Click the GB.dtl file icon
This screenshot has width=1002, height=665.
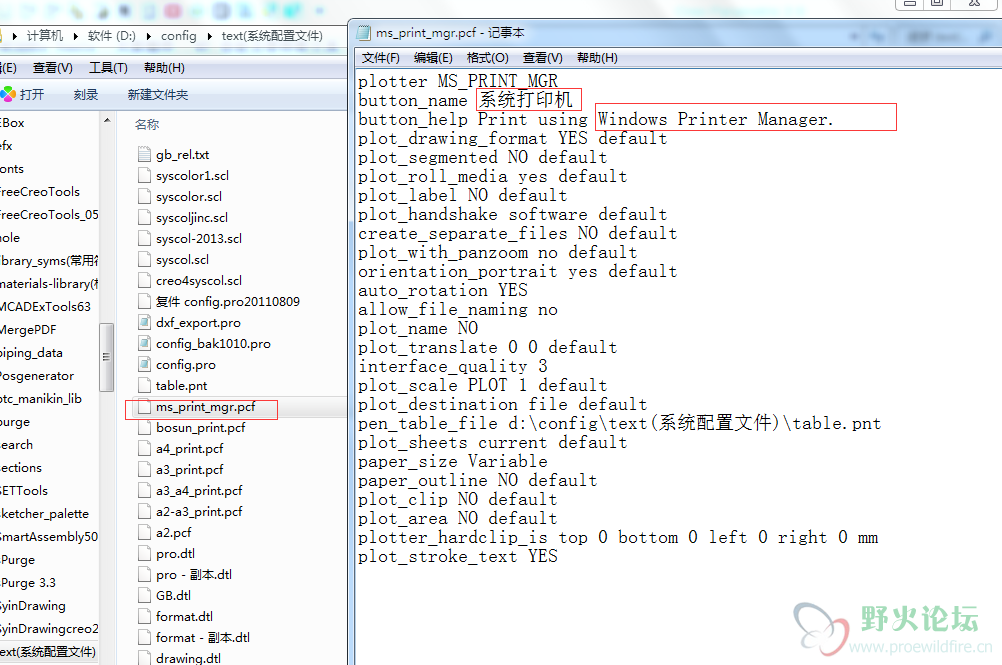[x=144, y=595]
